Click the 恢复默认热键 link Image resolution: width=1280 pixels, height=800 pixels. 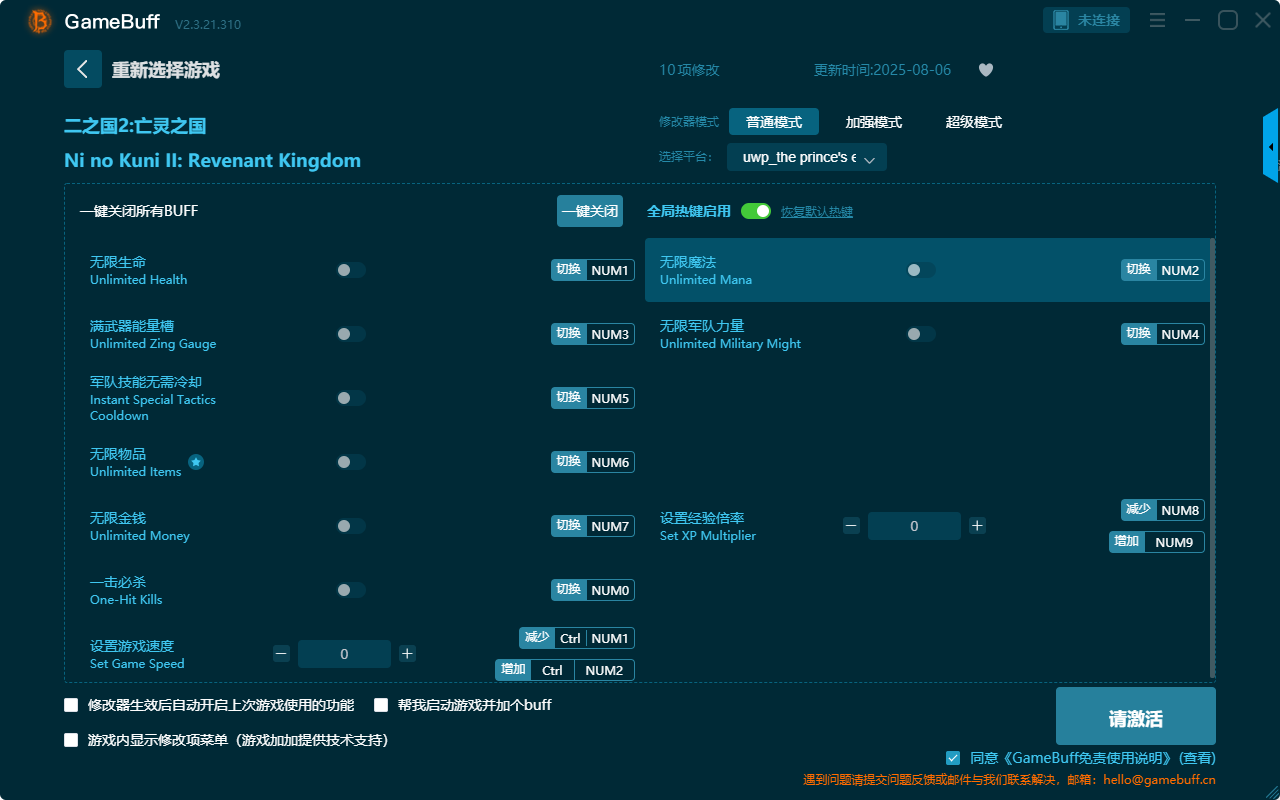pos(816,212)
